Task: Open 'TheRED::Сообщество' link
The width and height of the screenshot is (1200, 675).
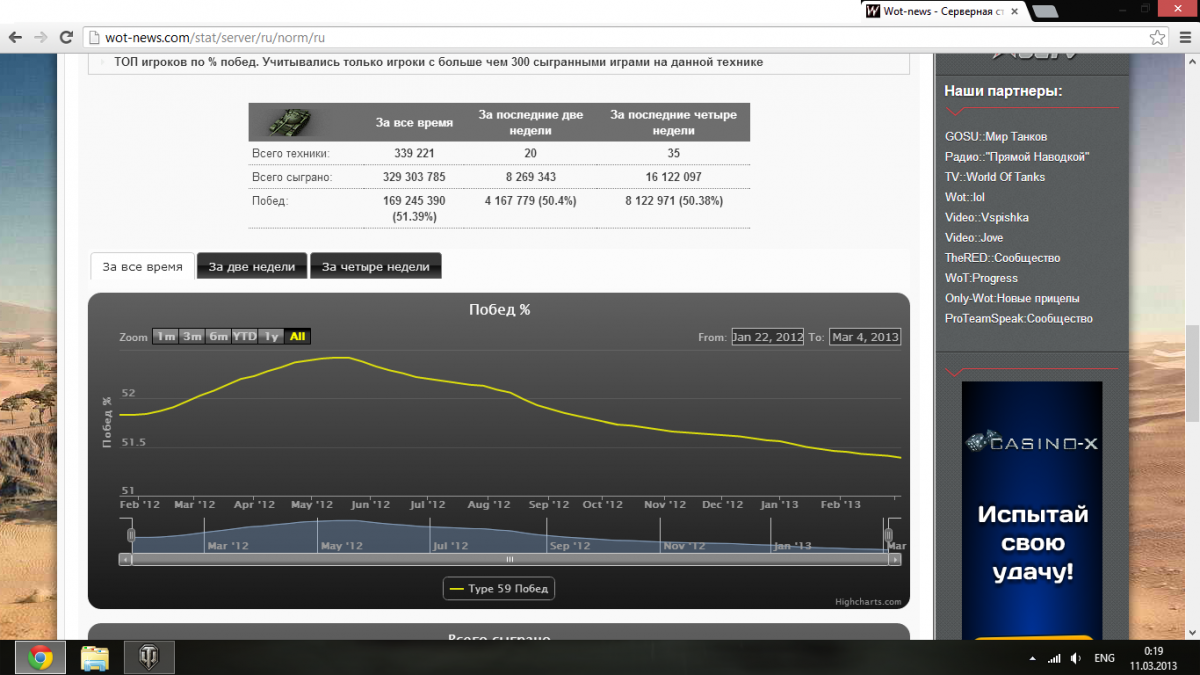Action: (1002, 258)
